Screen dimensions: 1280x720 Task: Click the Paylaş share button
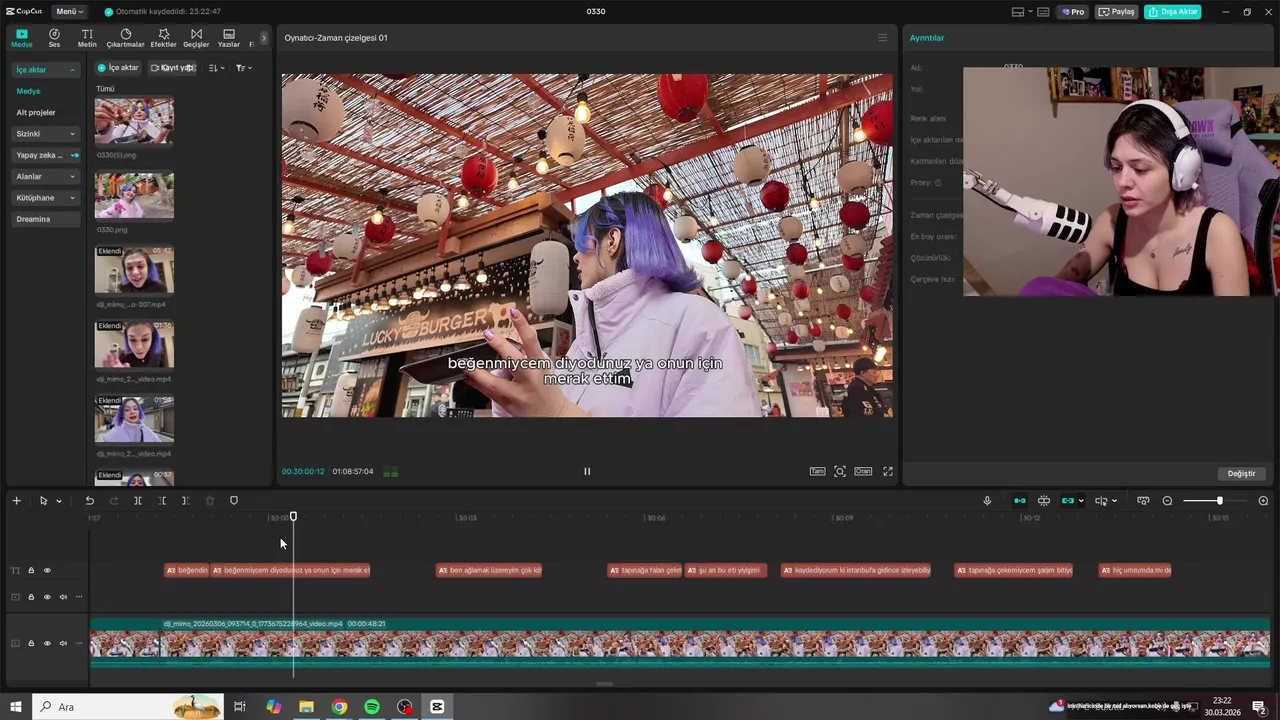pyautogui.click(x=1117, y=12)
